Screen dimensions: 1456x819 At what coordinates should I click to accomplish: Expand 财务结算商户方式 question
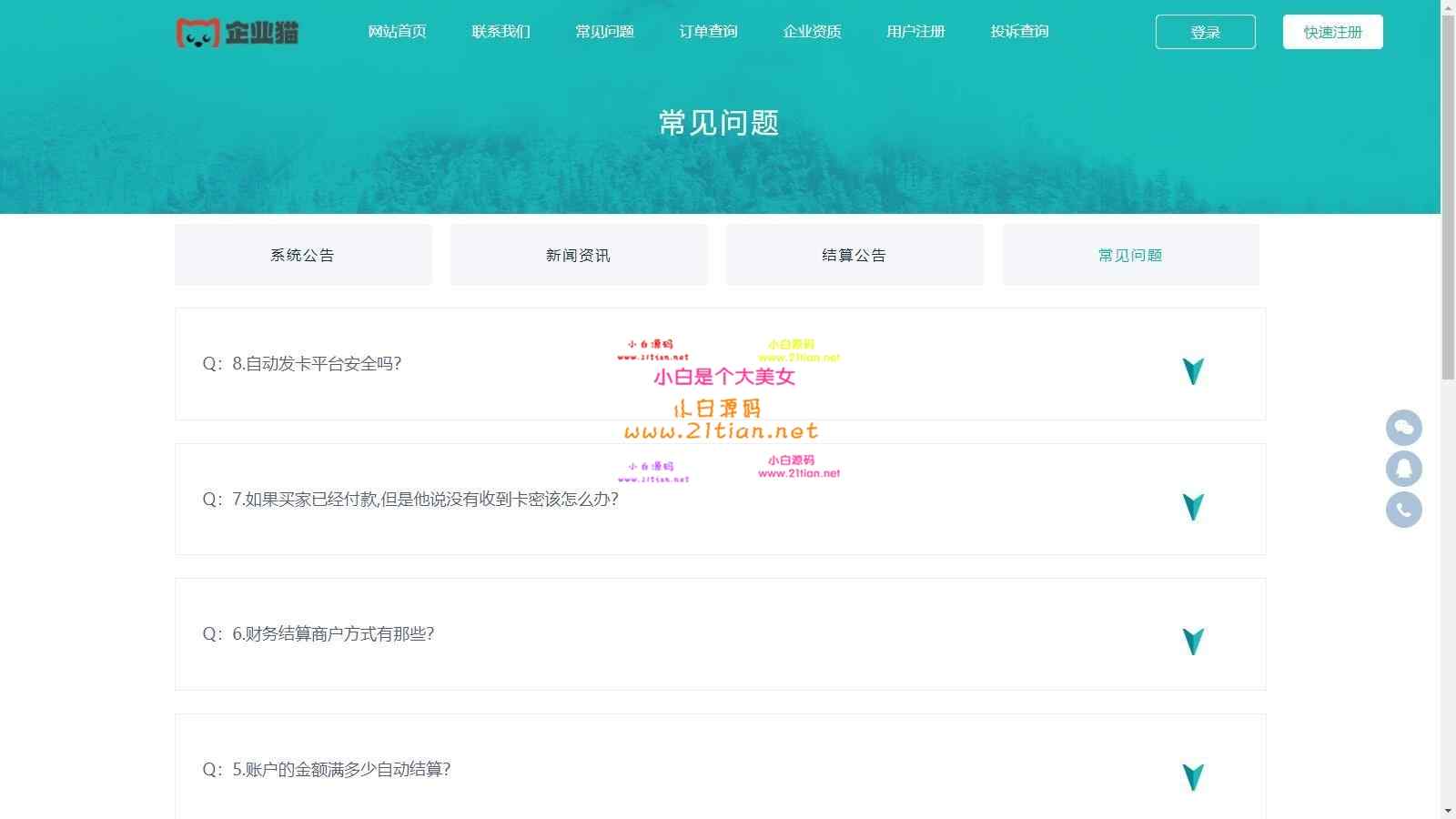coord(1192,642)
